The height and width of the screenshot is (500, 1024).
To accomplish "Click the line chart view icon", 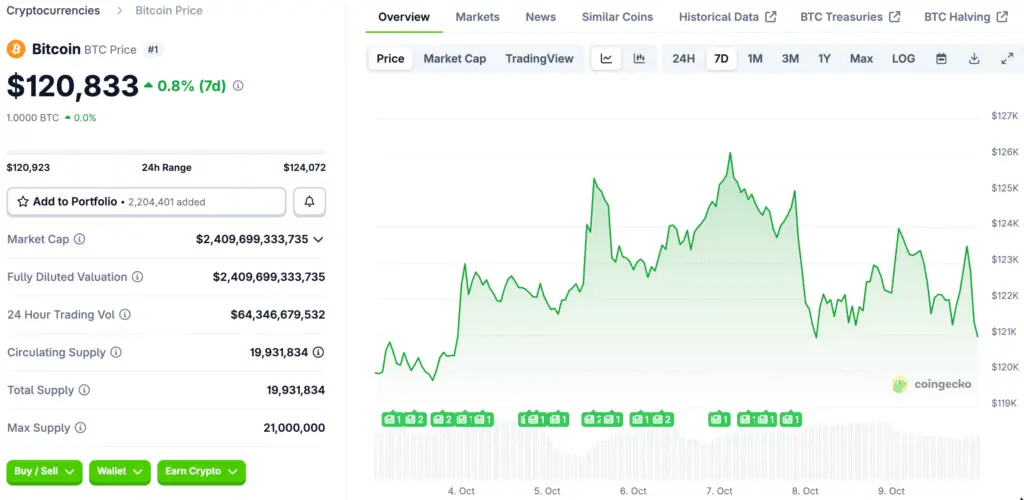I will (x=606, y=59).
